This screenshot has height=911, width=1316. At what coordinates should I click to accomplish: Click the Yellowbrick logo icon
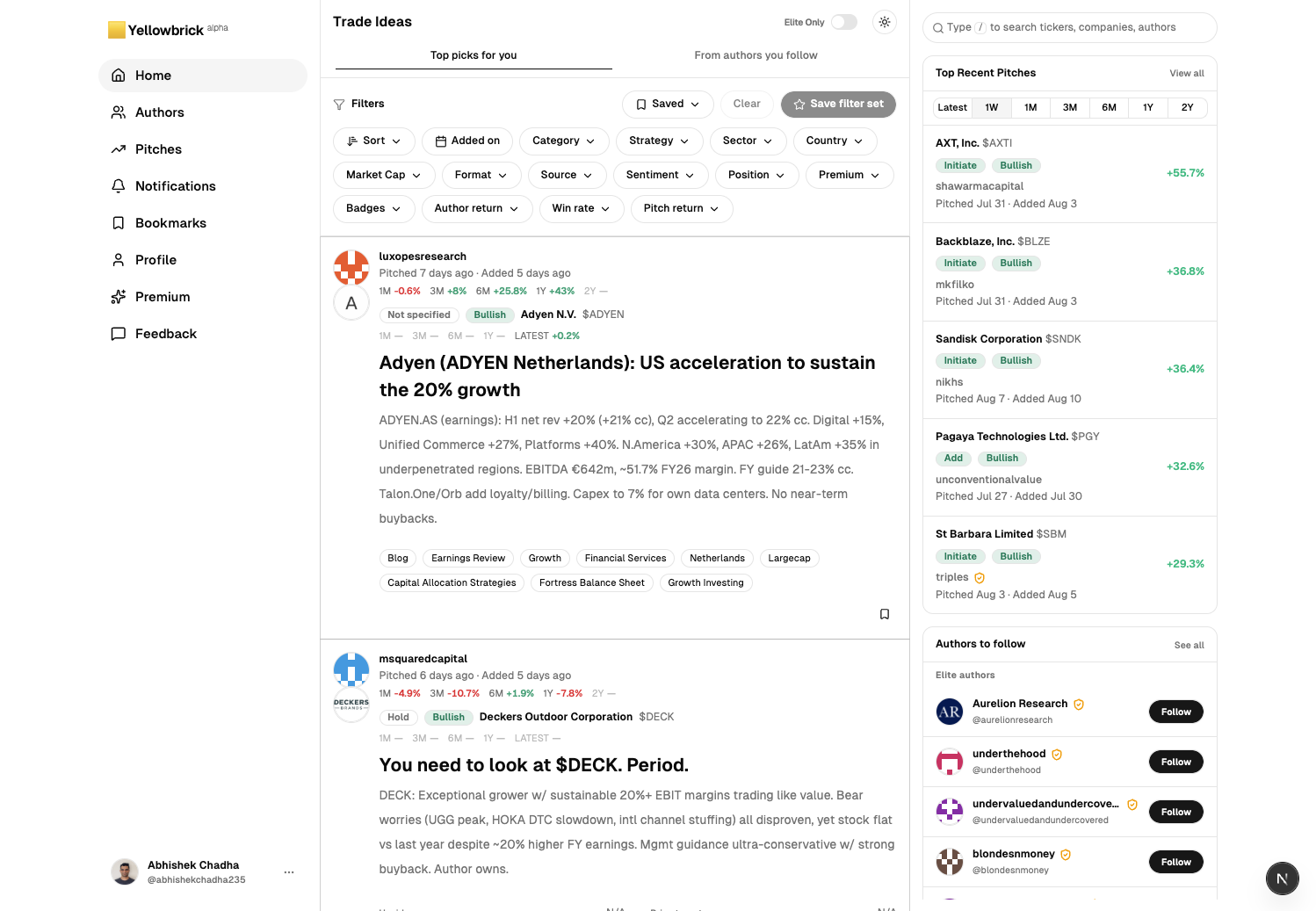pyautogui.click(x=116, y=30)
